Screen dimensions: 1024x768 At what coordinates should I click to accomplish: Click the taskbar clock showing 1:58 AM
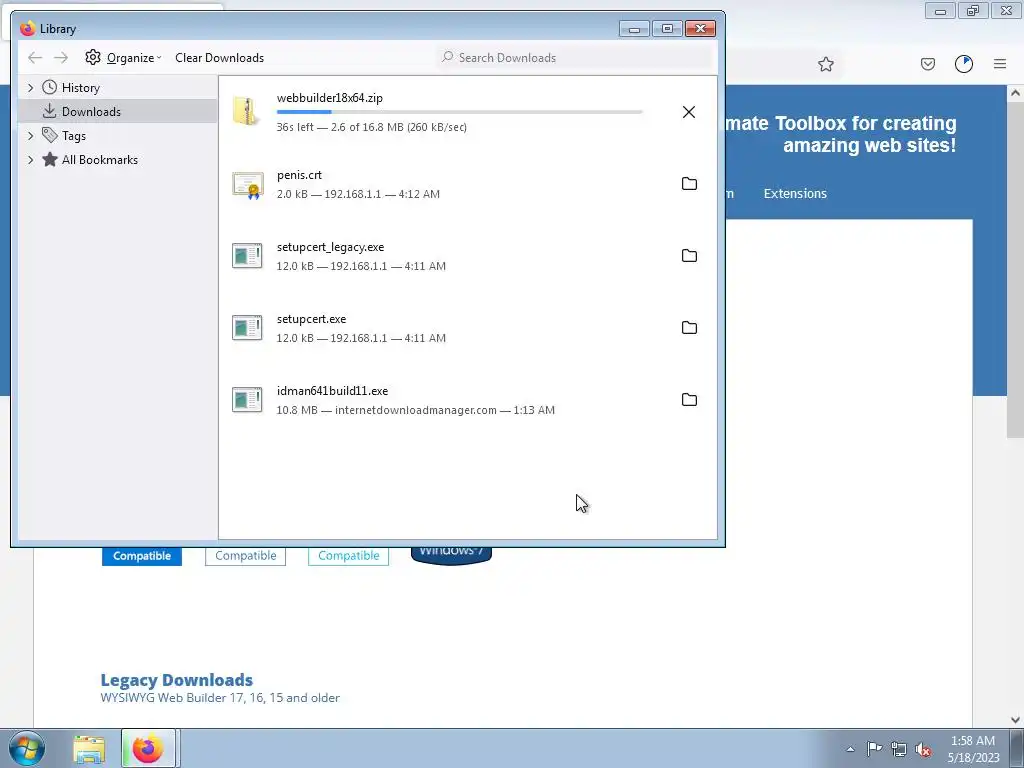973,748
